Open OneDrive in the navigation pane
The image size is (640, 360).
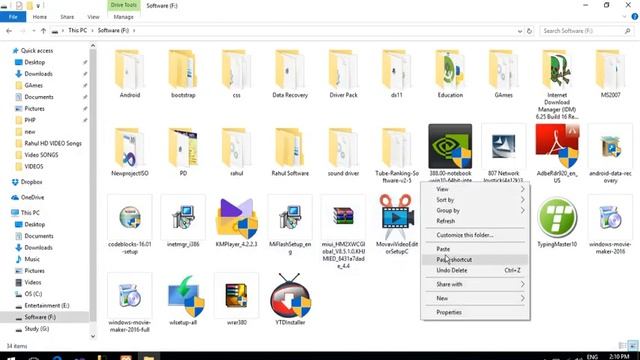[32, 198]
